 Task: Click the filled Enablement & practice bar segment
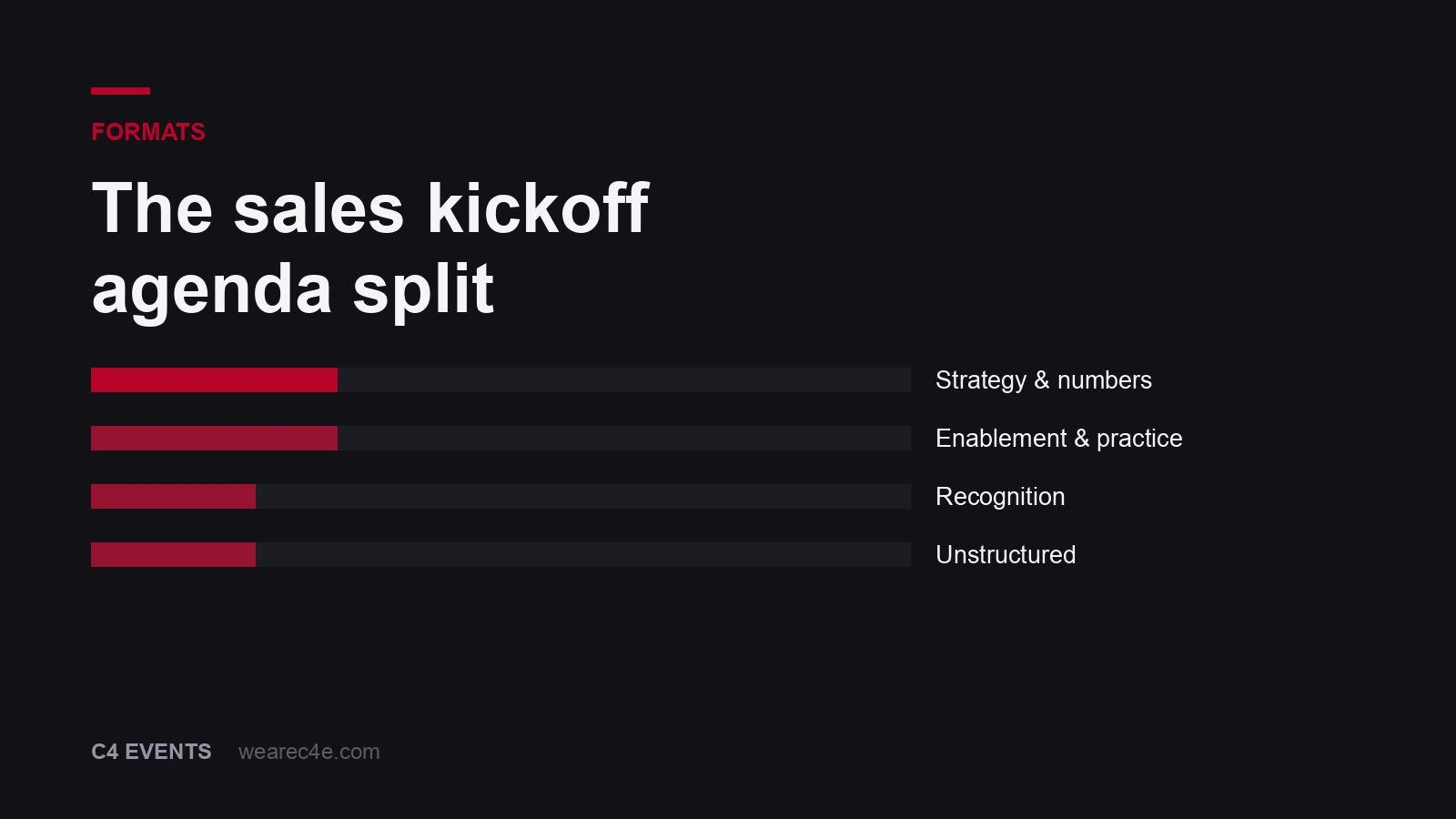(214, 439)
